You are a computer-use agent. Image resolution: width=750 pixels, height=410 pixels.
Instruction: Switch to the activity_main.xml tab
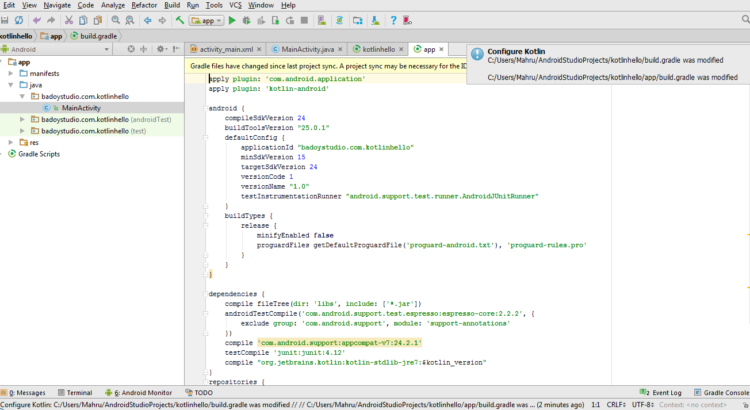224,48
